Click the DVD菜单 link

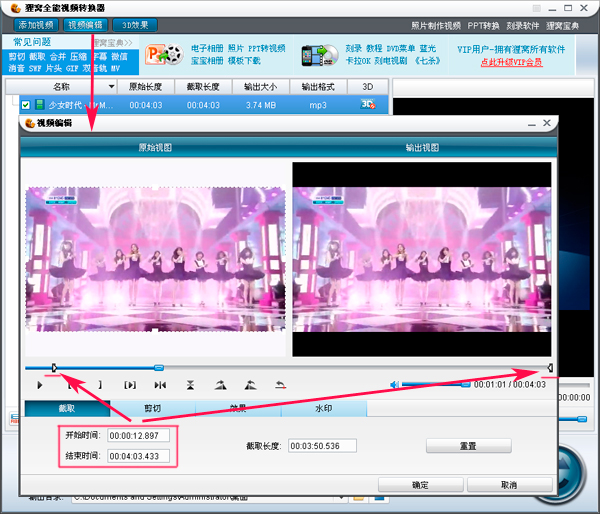click(401, 48)
